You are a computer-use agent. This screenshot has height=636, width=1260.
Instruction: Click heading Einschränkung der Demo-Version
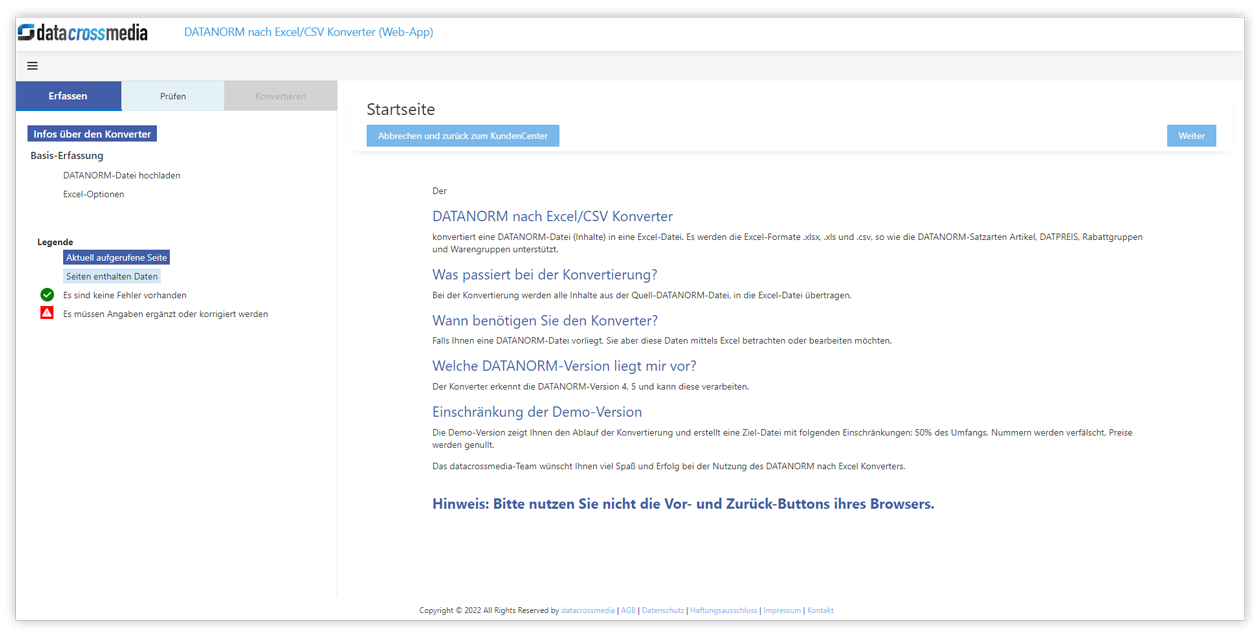click(537, 412)
